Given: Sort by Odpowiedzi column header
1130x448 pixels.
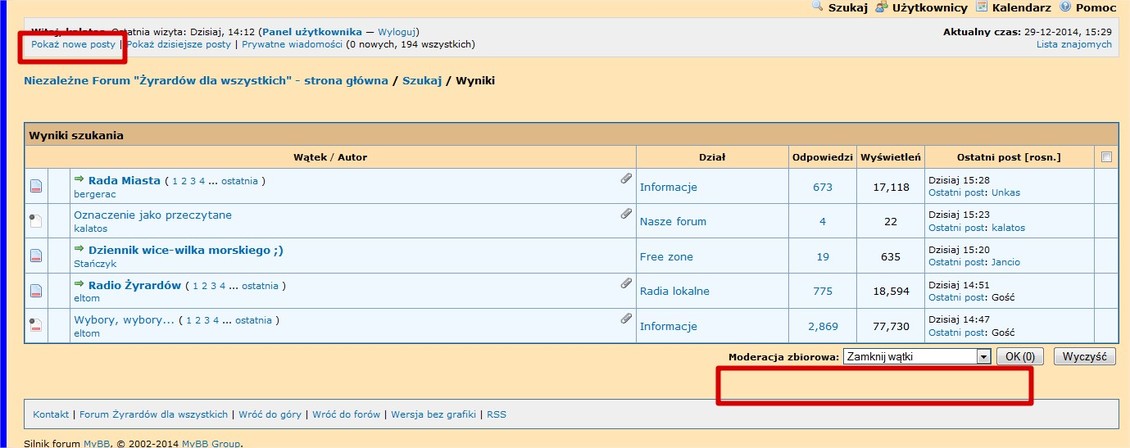Looking at the screenshot, I should point(822,158).
